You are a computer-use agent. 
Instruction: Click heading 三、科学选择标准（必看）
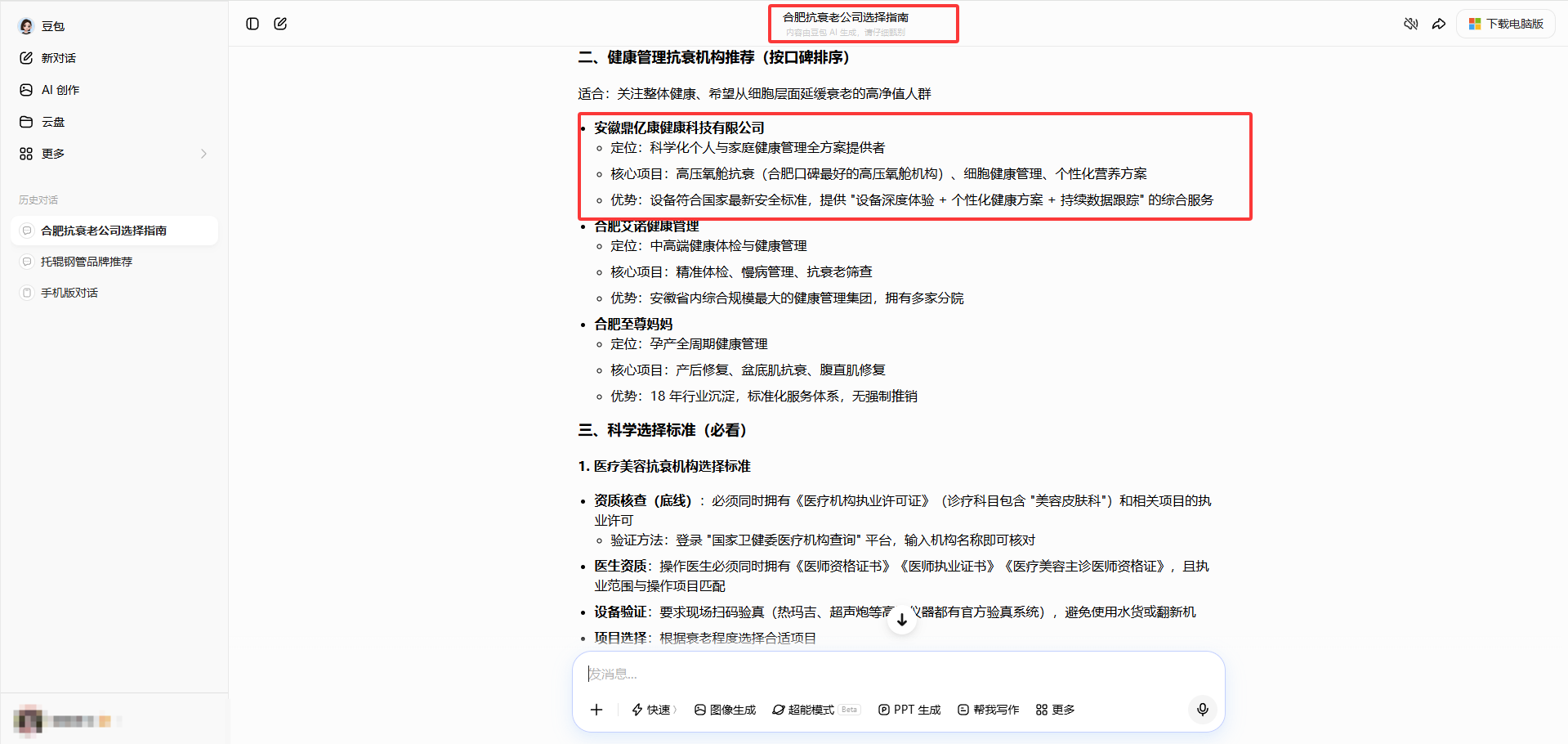tap(663, 430)
